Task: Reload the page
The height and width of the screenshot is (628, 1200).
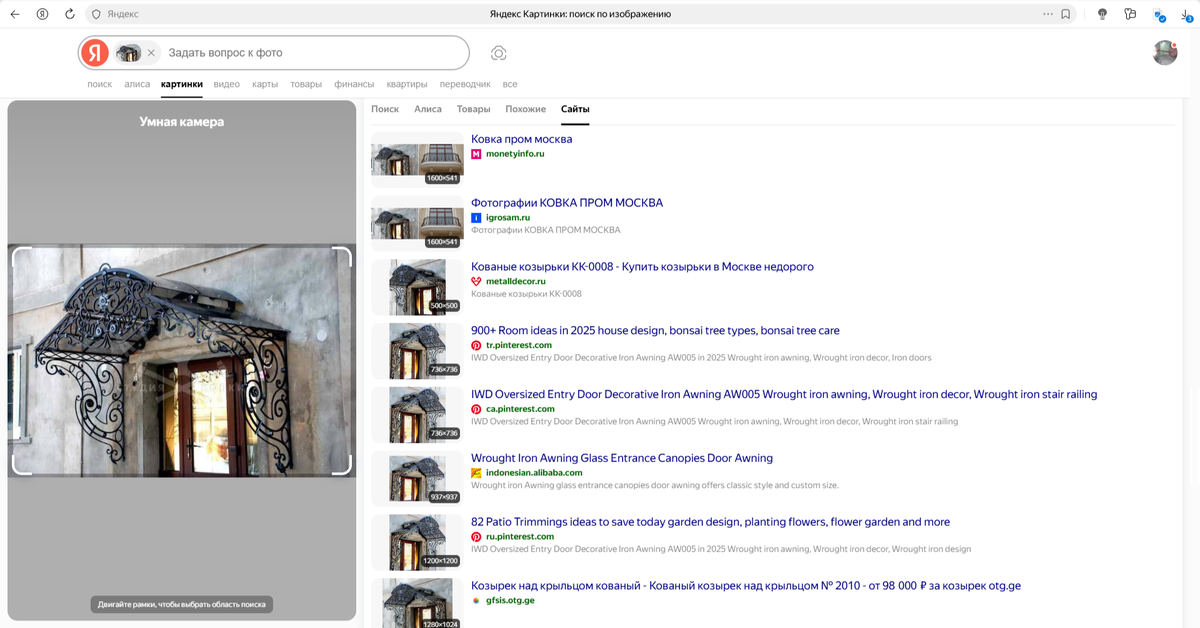Action: (69, 14)
